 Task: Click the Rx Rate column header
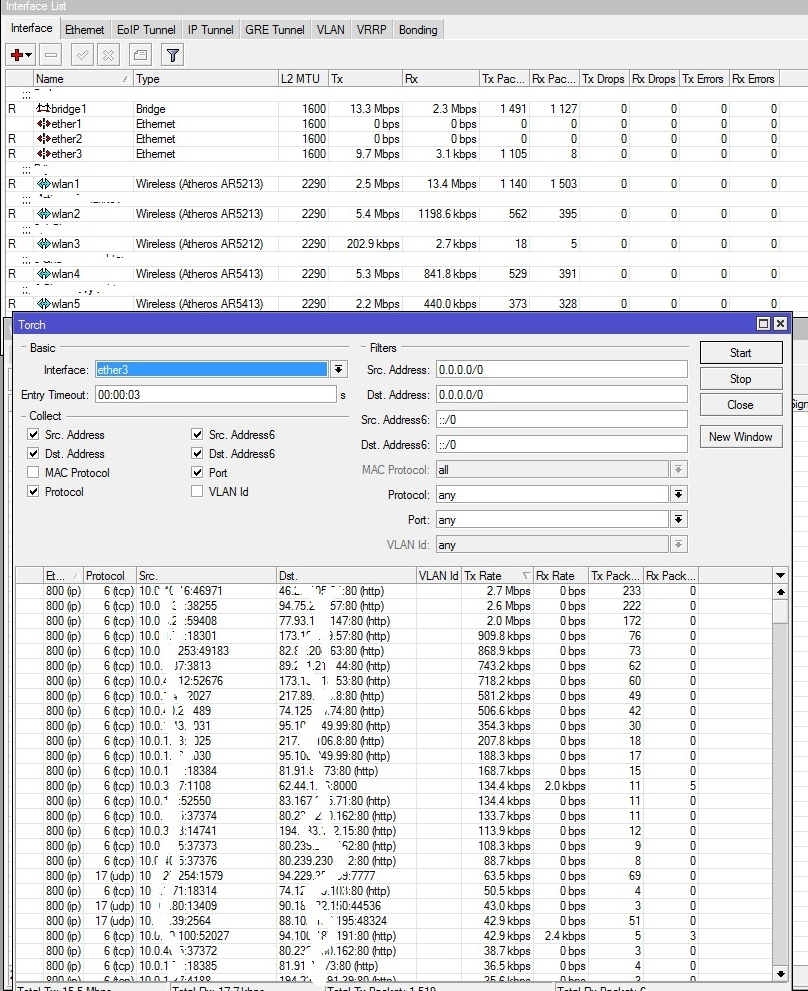[x=560, y=575]
